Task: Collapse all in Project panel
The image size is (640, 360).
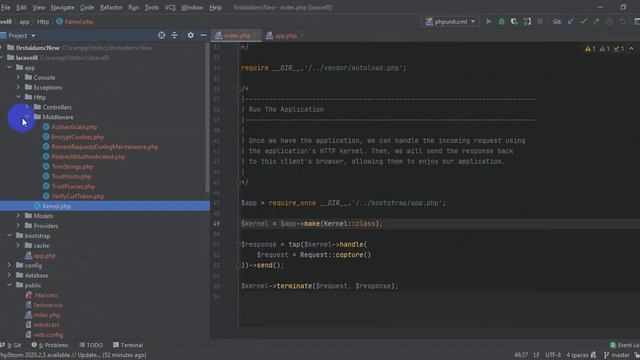Action: click(174, 36)
